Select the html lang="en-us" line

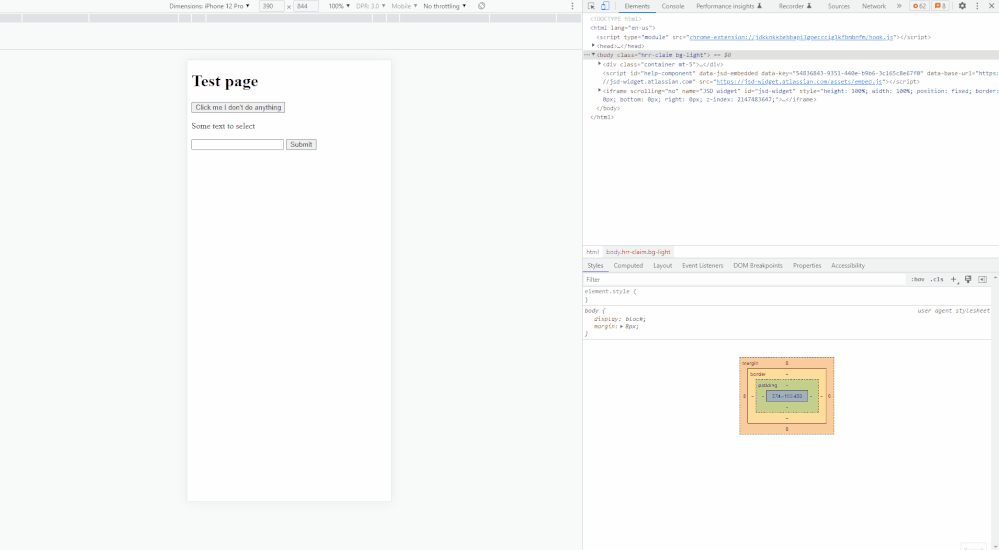coord(622,28)
